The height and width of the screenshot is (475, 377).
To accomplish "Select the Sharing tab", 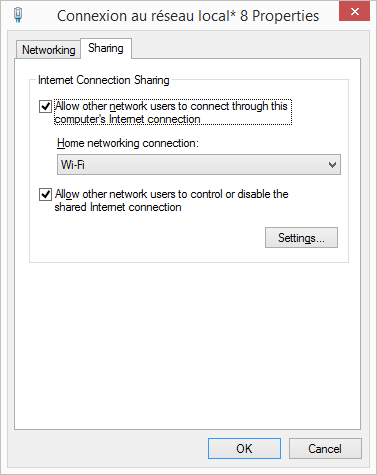I will [106, 48].
